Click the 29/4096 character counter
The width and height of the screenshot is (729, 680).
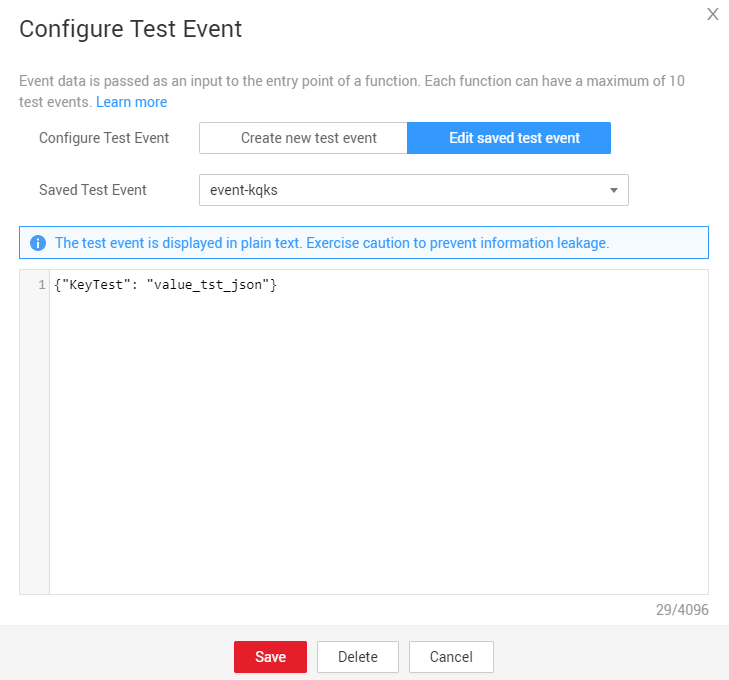pos(683,609)
